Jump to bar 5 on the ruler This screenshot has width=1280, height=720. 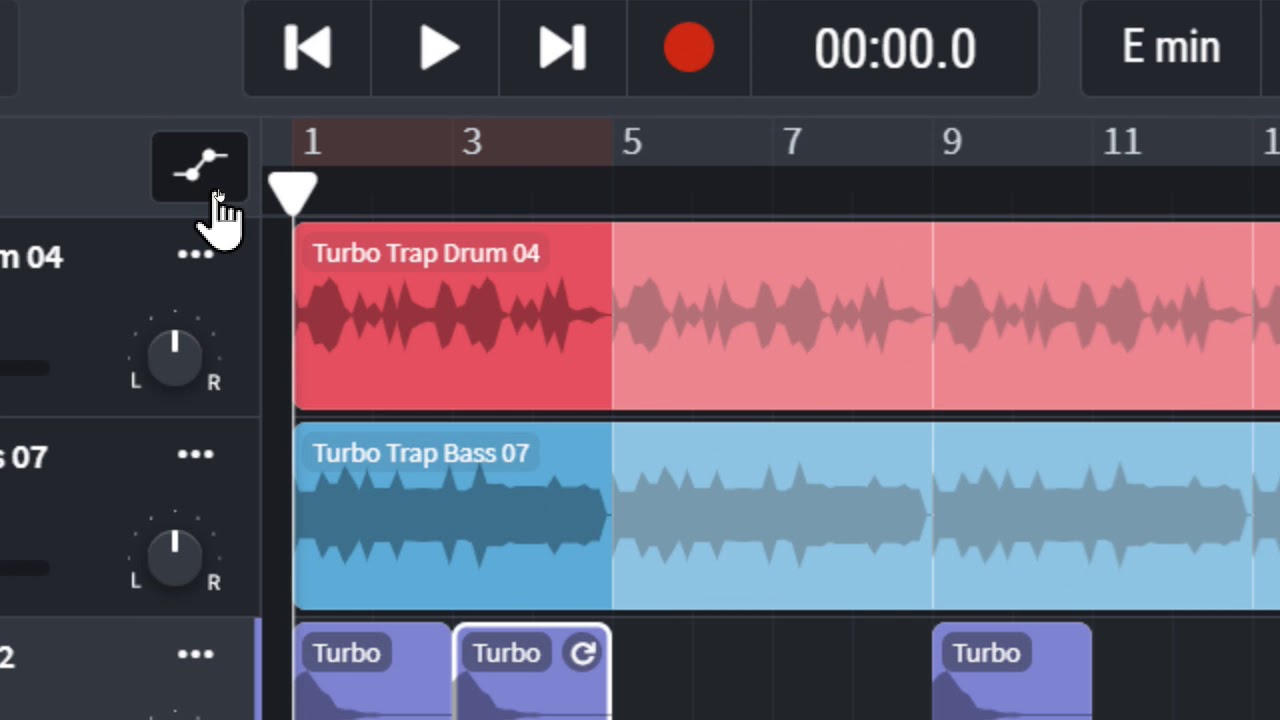pos(632,142)
